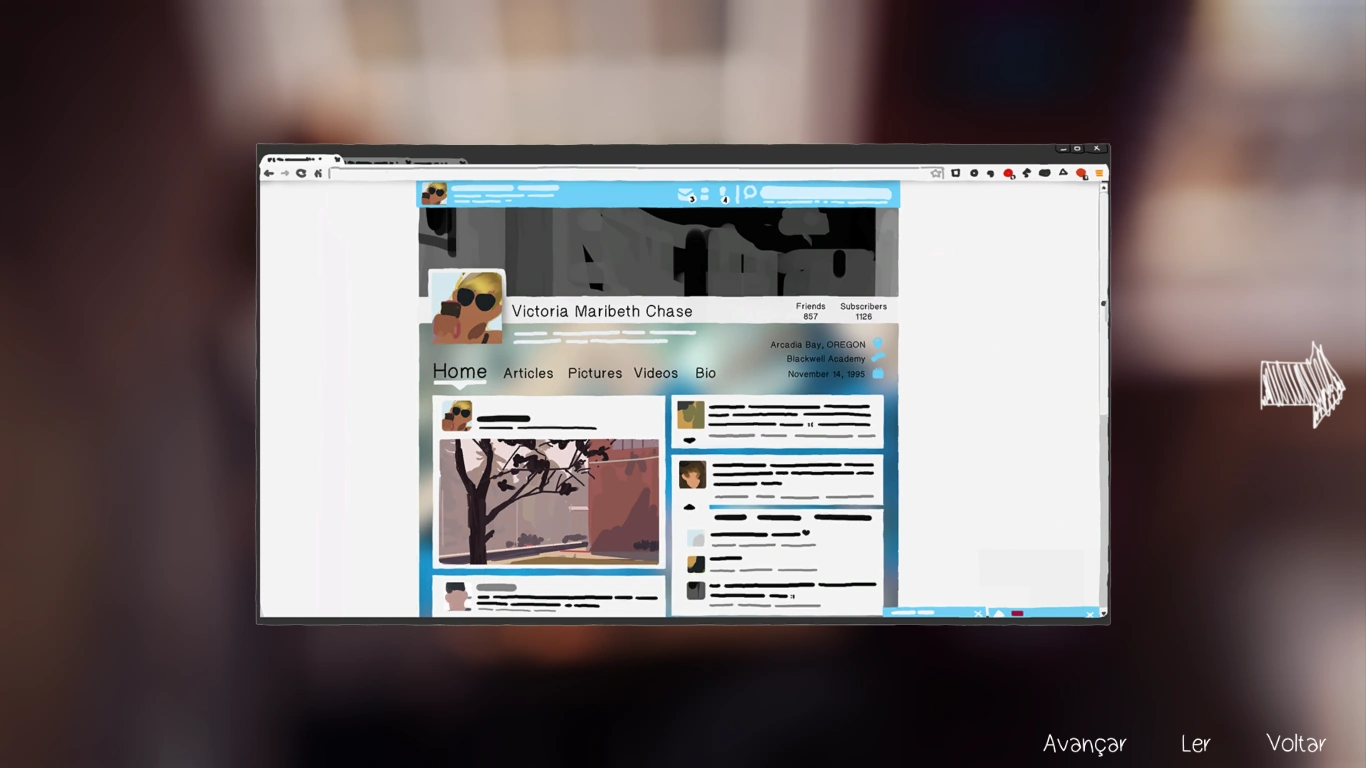This screenshot has height=768, width=1366.
Task: Switch to the Articles tab
Action: point(528,373)
